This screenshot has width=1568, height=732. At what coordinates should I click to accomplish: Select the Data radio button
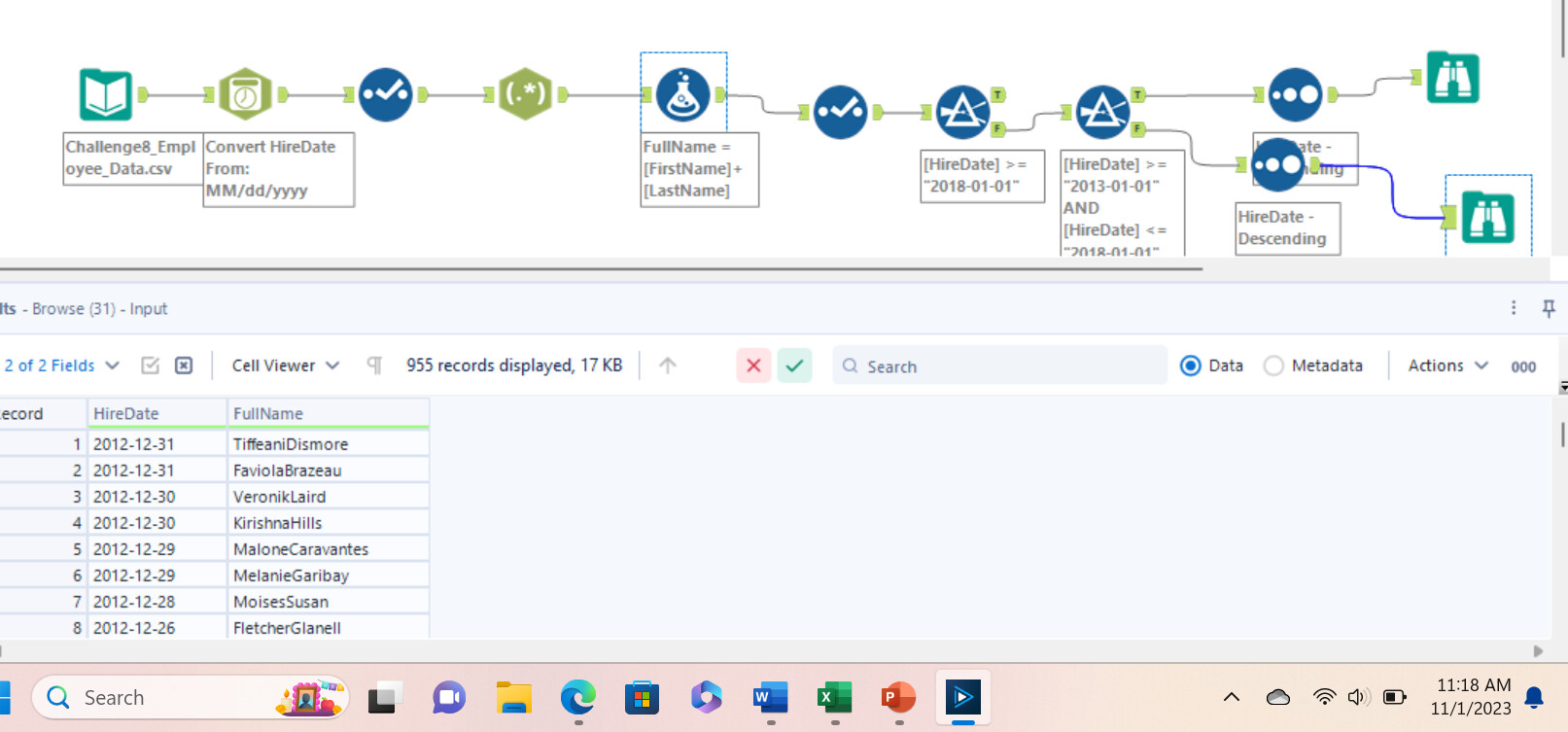pos(1191,366)
